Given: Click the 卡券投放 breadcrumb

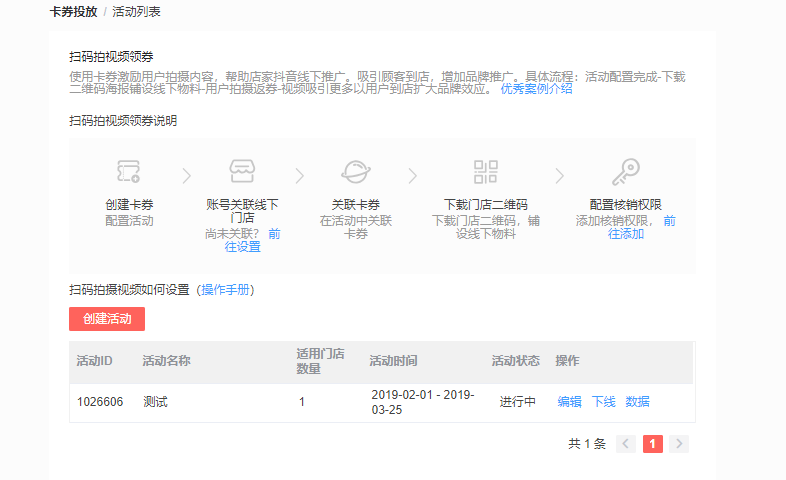Looking at the screenshot, I should pos(73,12).
